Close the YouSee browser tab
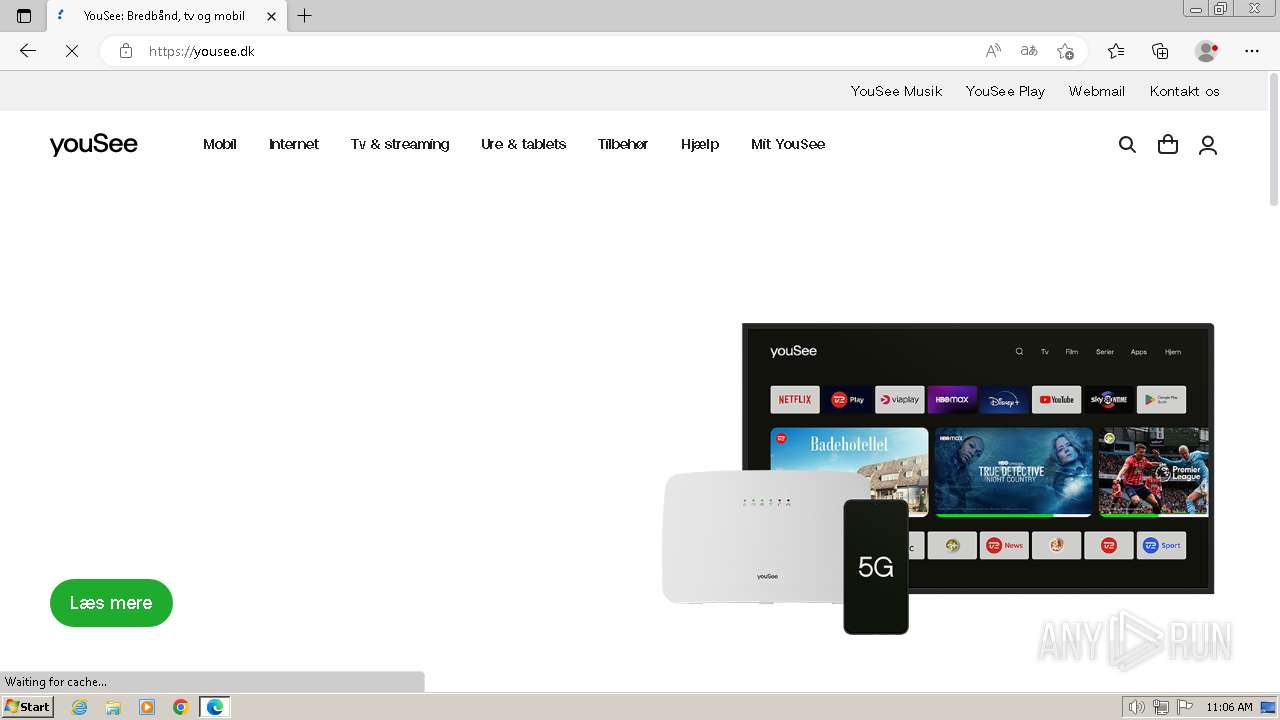Screen dimensions: 1280x720 coord(271,16)
